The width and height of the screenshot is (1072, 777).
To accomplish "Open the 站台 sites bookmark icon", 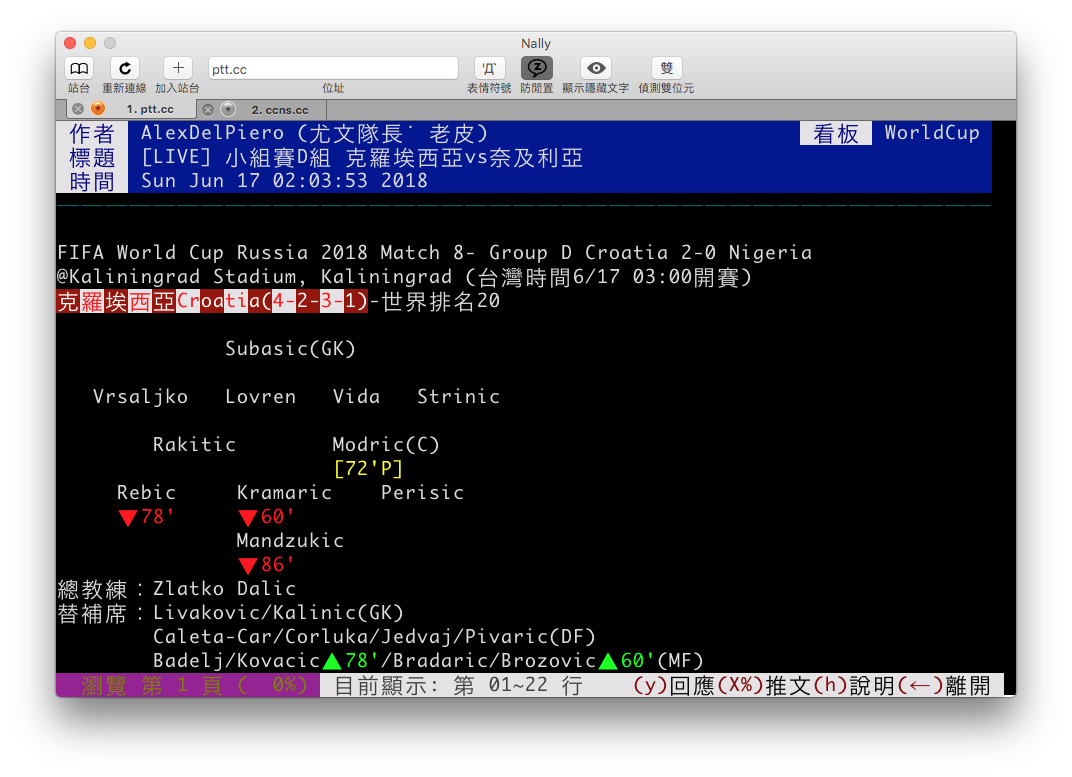I will click(x=79, y=68).
